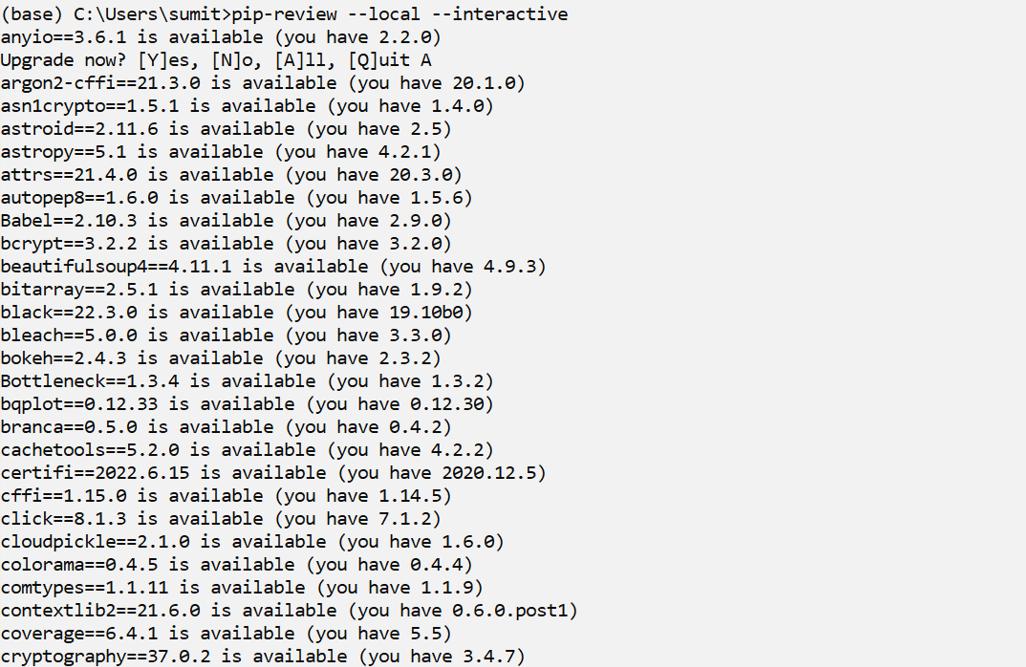
Task: Click the astropy==5.1 line
Action: [x=220, y=152]
